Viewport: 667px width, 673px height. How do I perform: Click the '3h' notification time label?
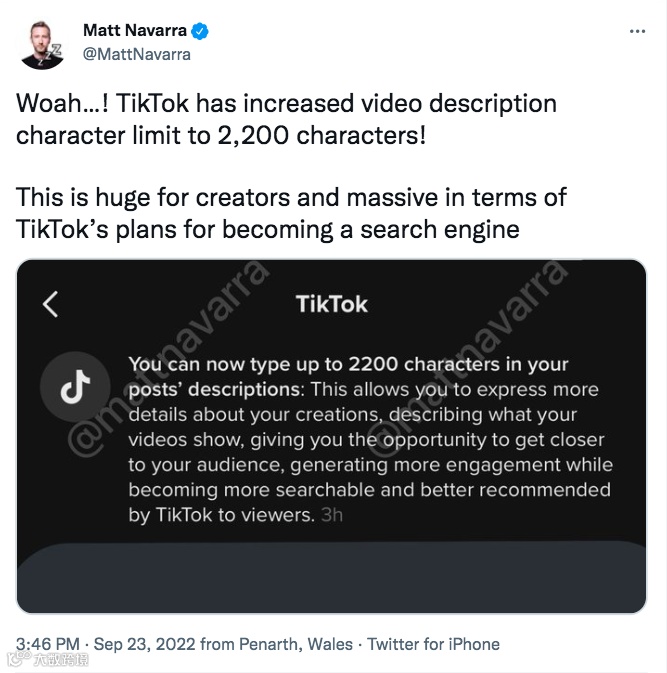(x=330, y=516)
